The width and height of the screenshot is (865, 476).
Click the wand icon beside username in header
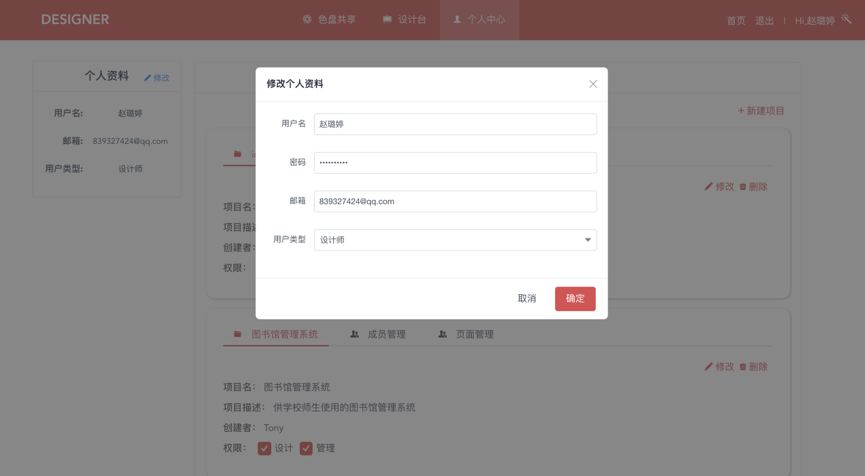tap(846, 19)
